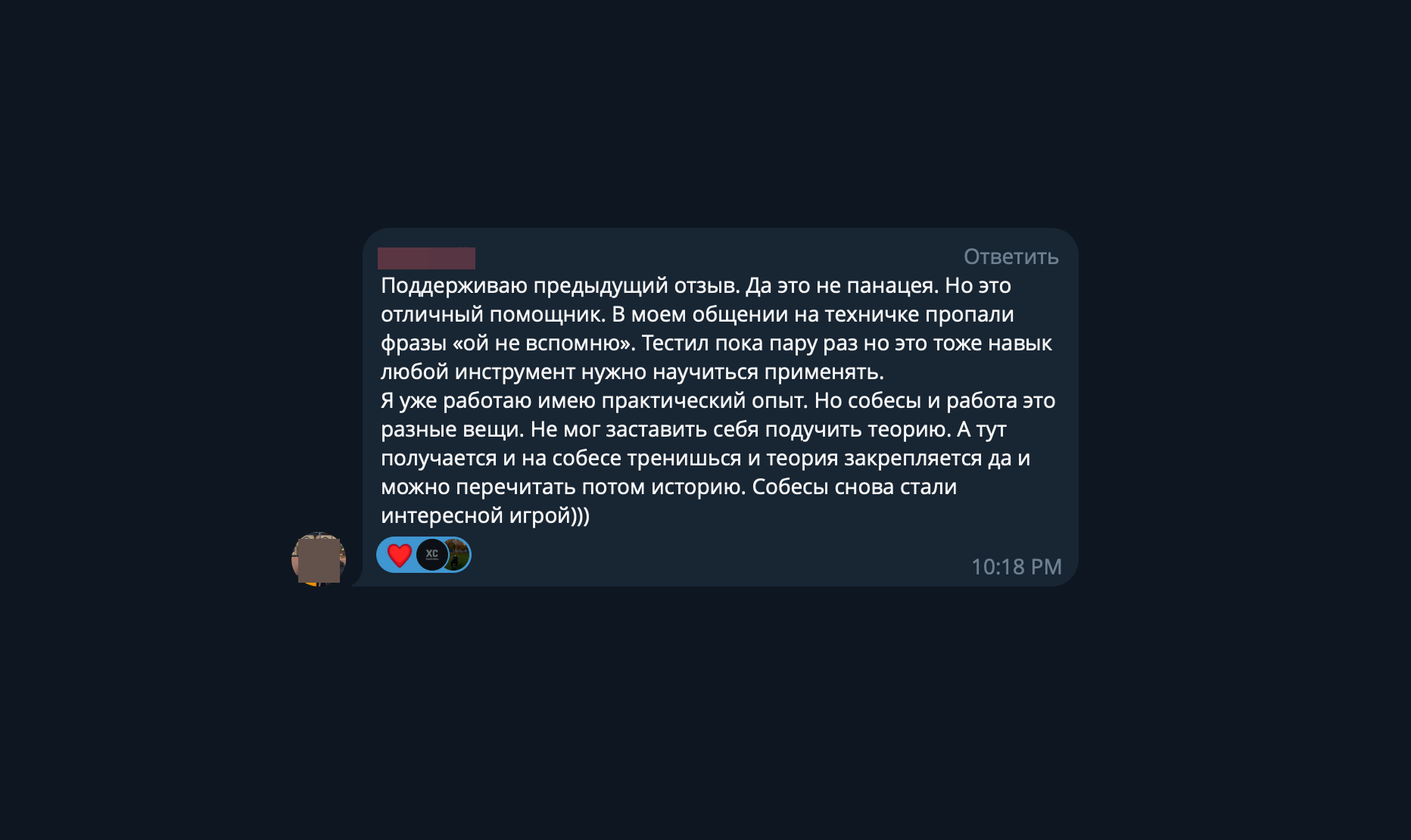Toggle the red heart reaction

tap(399, 555)
